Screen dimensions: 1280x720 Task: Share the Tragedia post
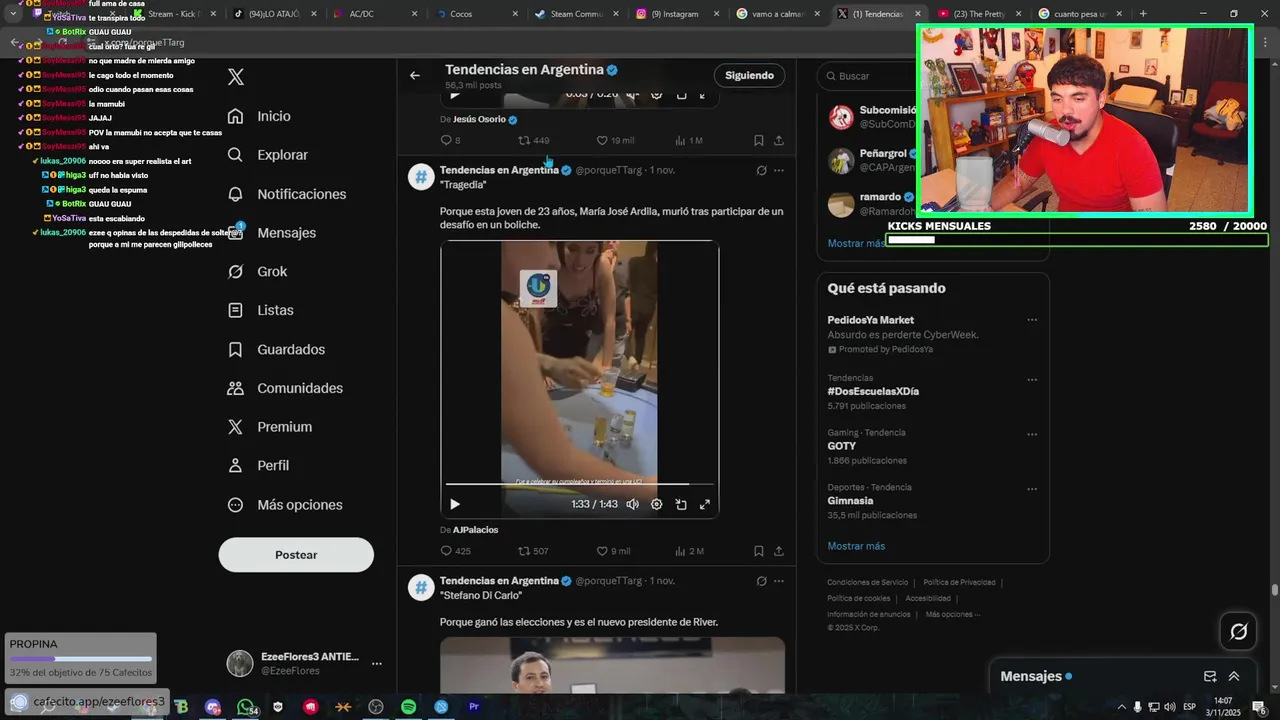779,552
